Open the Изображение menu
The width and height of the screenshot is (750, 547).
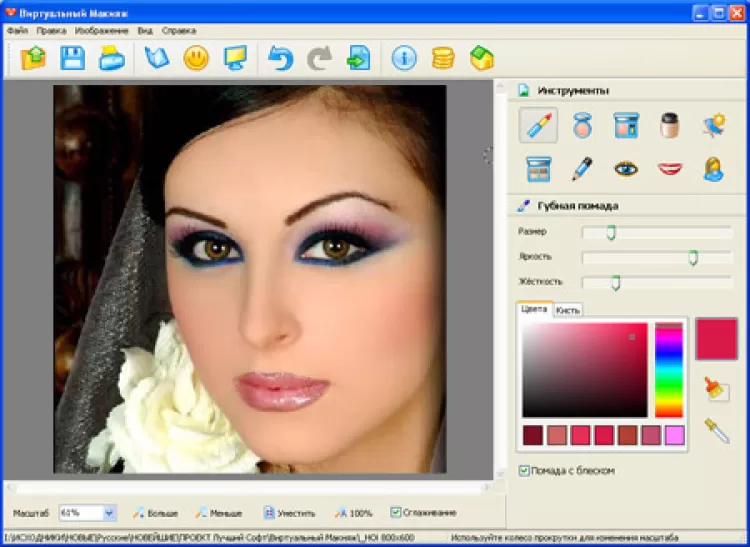point(101,31)
